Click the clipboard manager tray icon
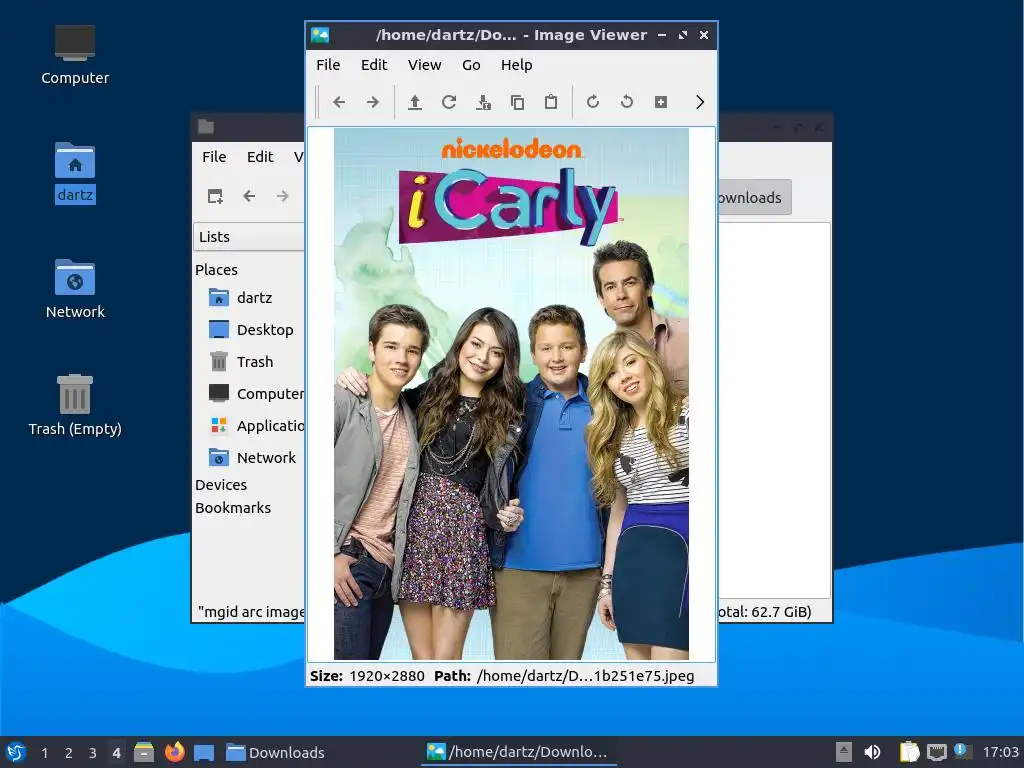The image size is (1024, 768). pyautogui.click(x=910, y=752)
